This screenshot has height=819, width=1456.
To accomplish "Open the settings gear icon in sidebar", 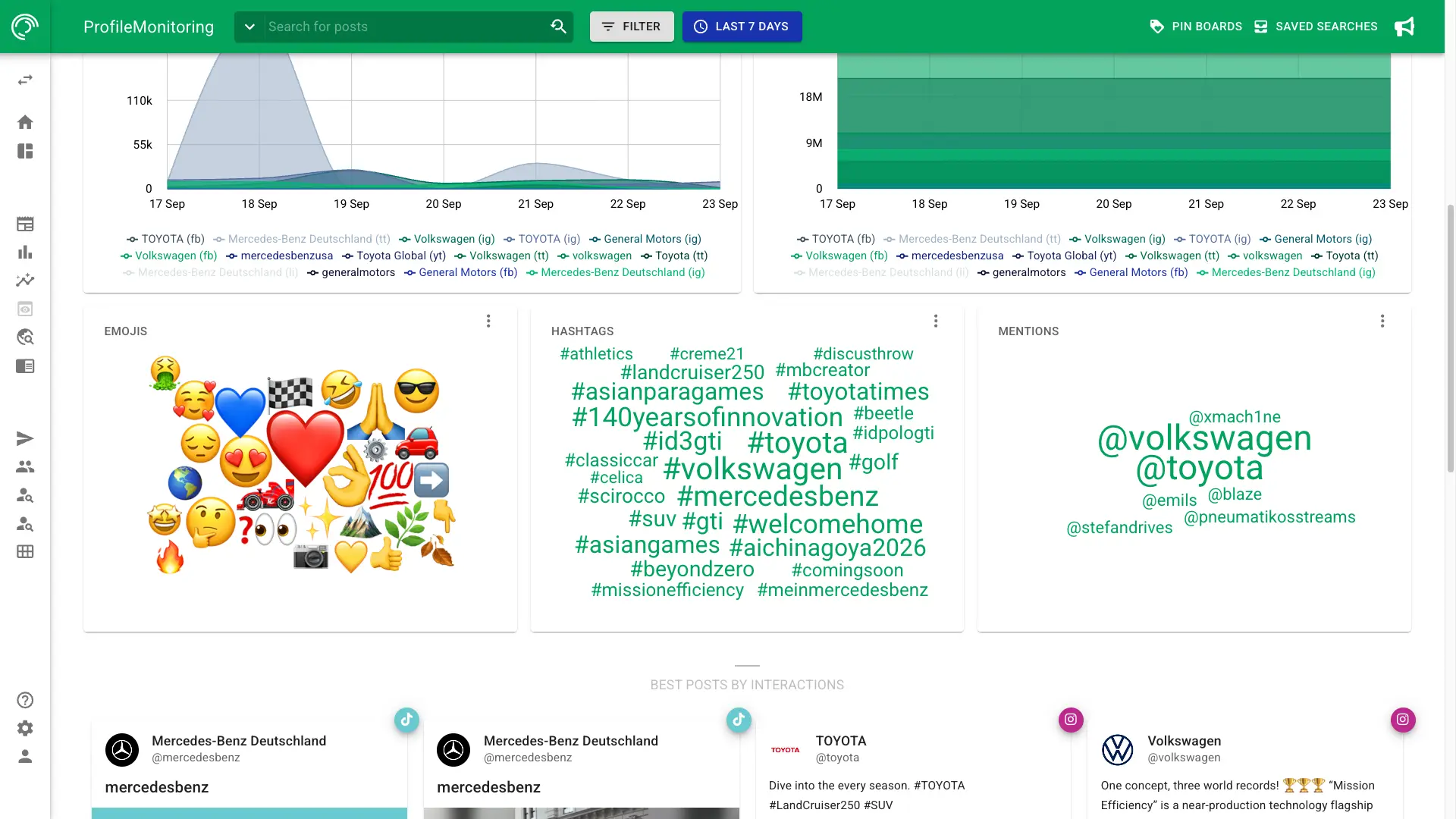I will pyautogui.click(x=25, y=728).
